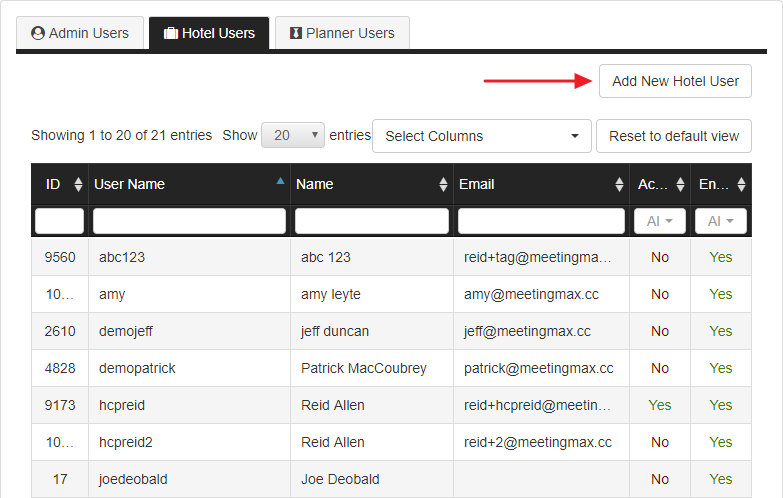The height and width of the screenshot is (498, 783).
Task: Click email reid+2@meetingmax.cc
Action: click(538, 443)
